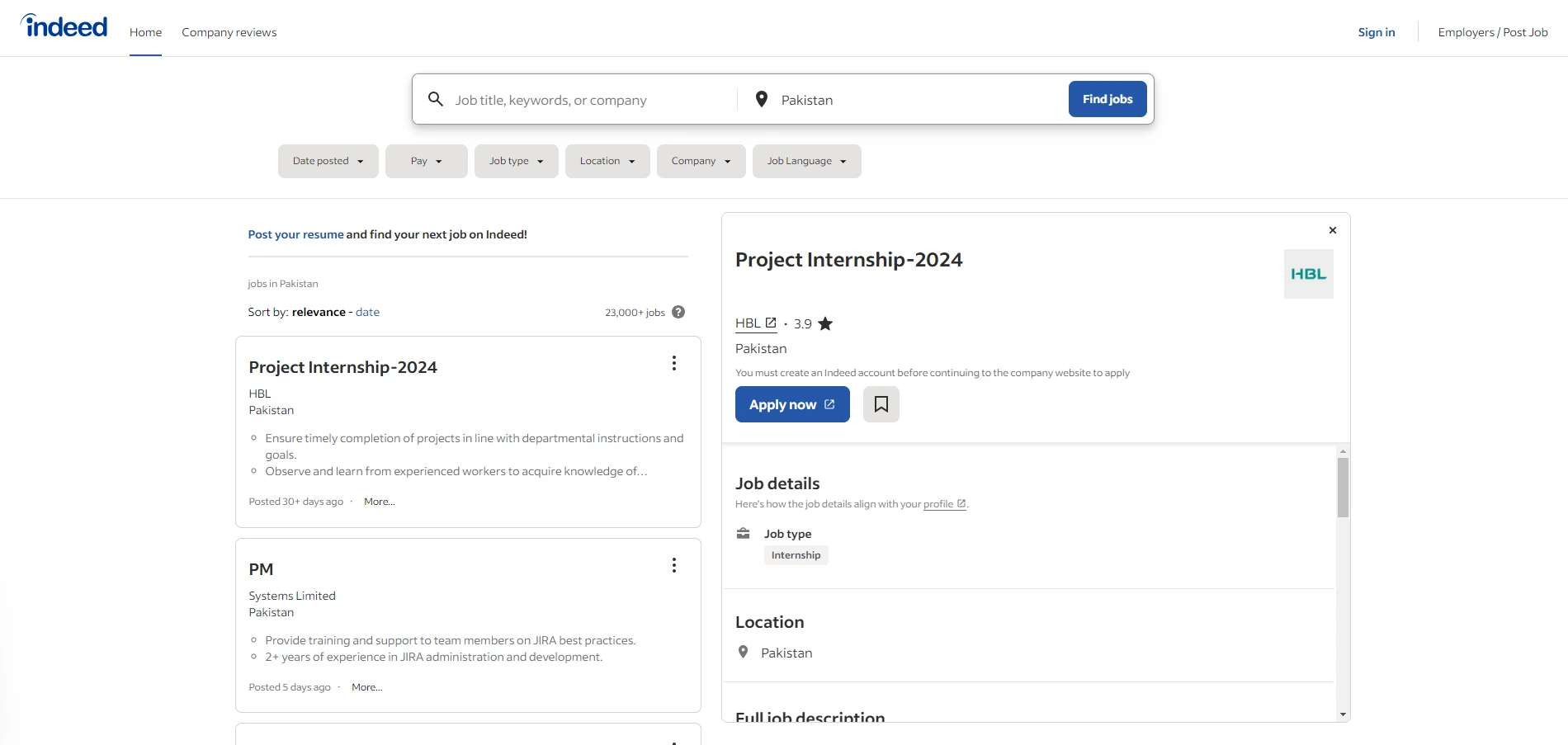The width and height of the screenshot is (1568, 745).
Task: Open the PM job card title
Action: tap(261, 569)
